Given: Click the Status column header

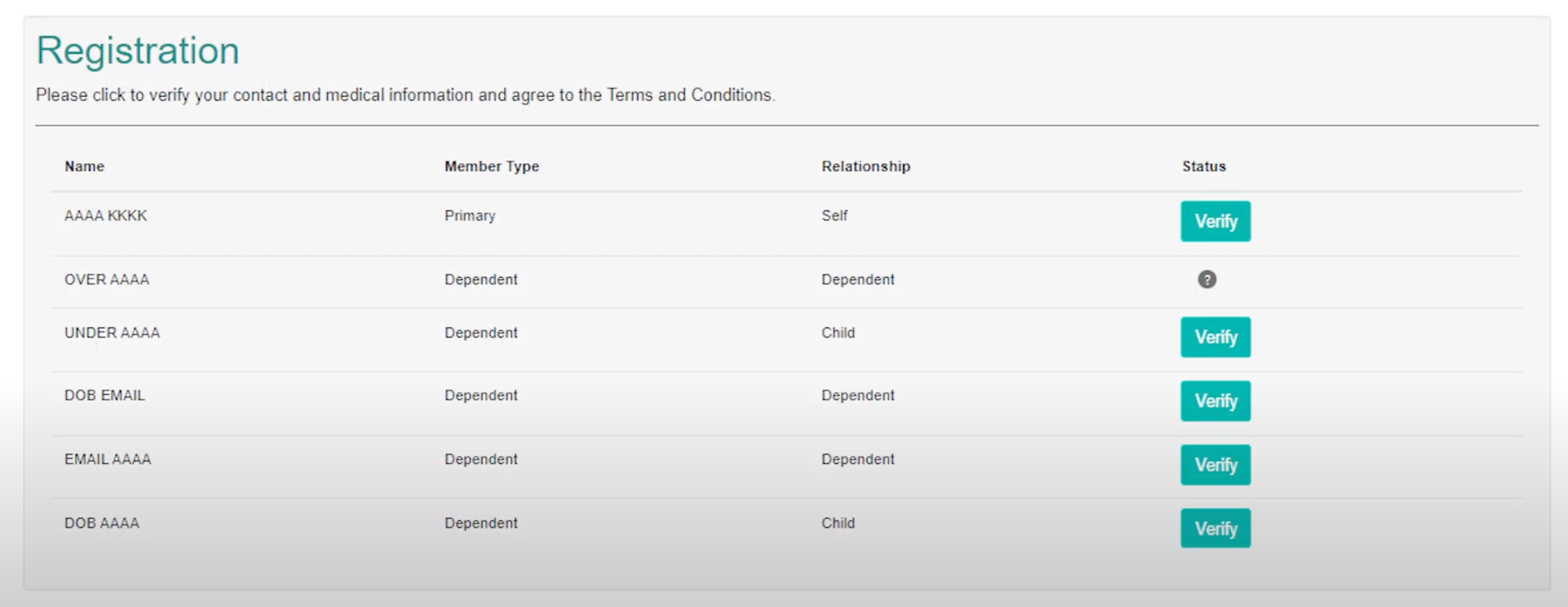Looking at the screenshot, I should point(1203,166).
